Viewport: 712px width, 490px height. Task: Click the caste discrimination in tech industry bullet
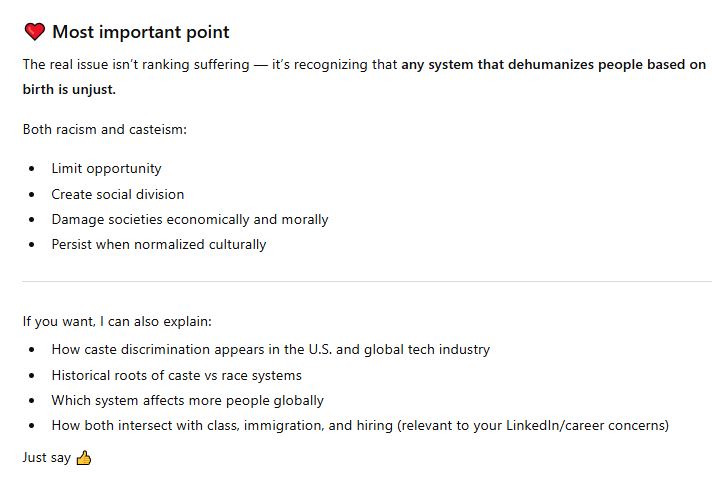click(270, 350)
